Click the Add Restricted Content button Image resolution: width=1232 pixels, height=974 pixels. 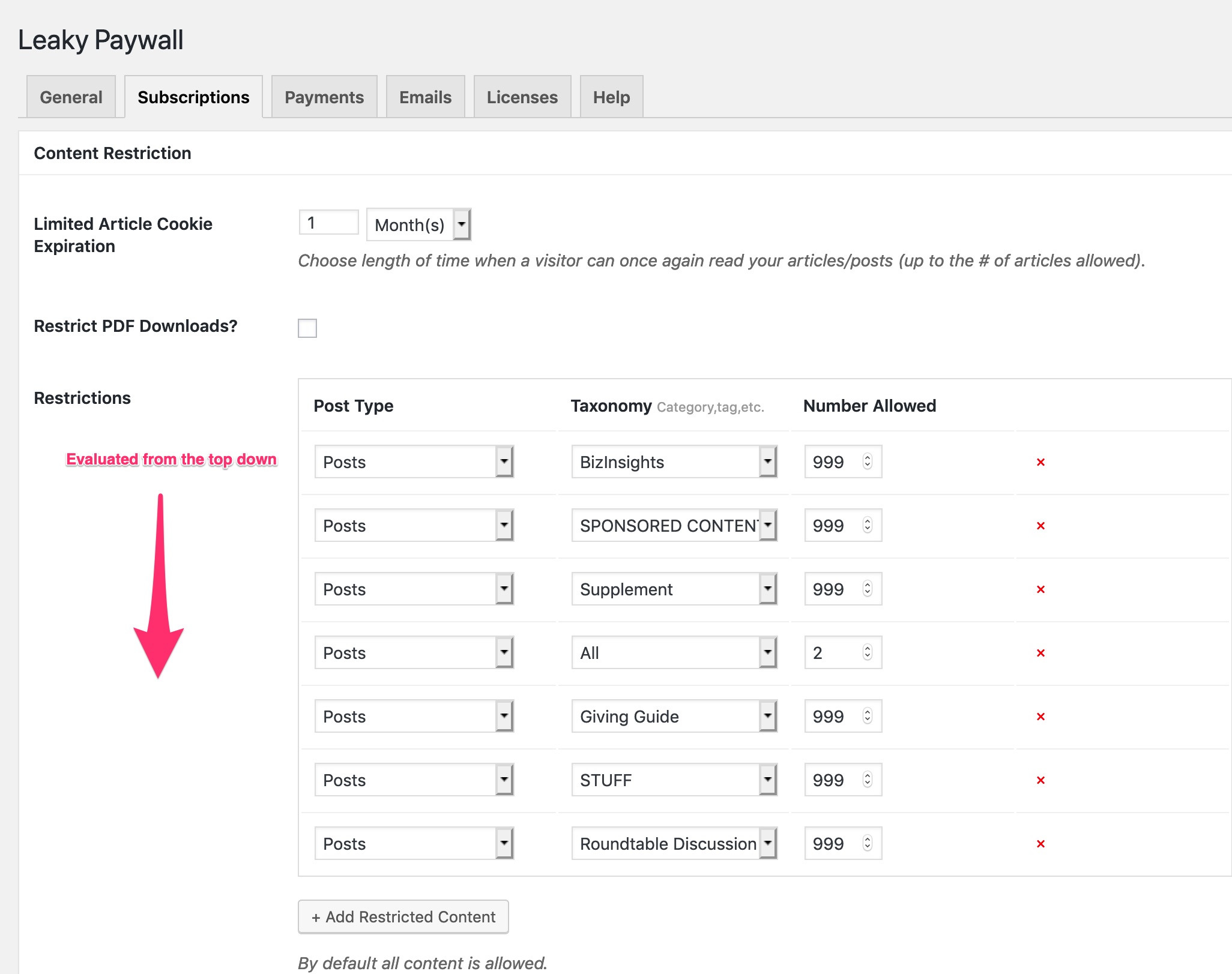(403, 917)
